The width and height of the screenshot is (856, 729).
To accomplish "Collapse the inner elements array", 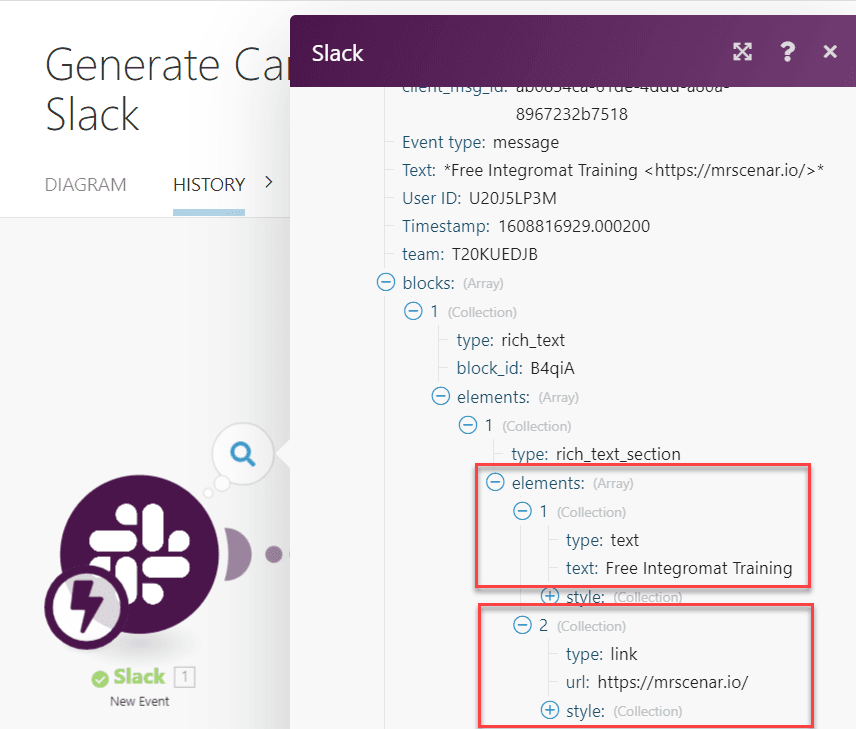I will pyautogui.click(x=494, y=483).
